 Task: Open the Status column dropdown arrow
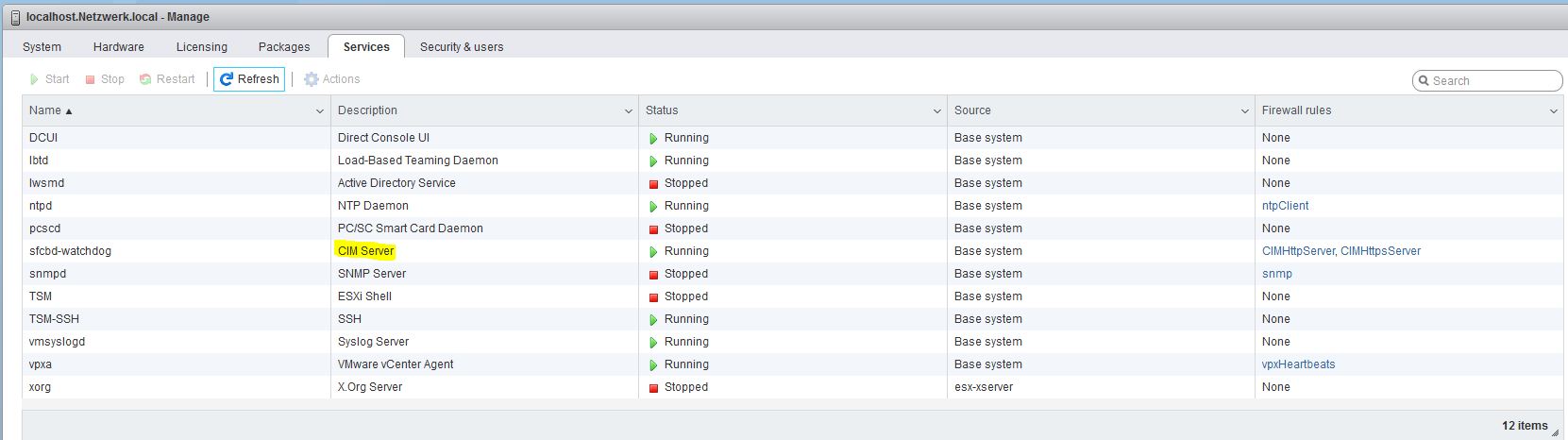tap(936, 111)
